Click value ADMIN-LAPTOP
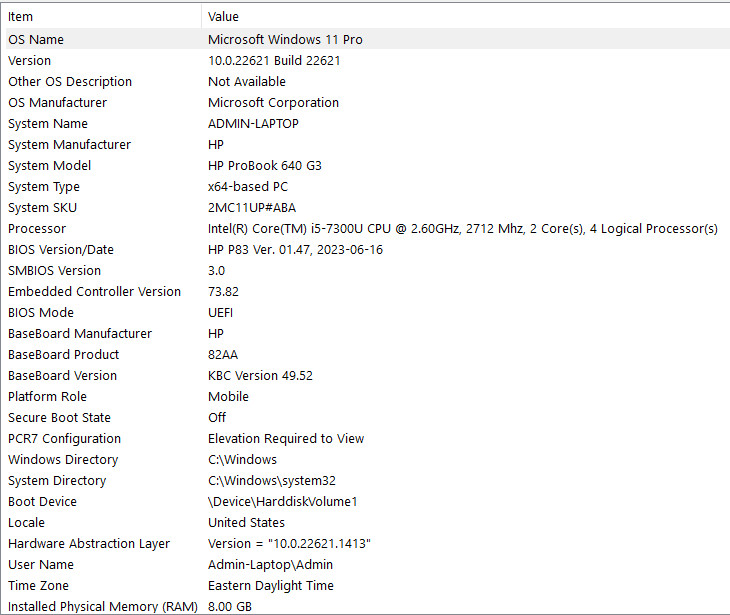The height and width of the screenshot is (615, 730). pyautogui.click(x=253, y=123)
